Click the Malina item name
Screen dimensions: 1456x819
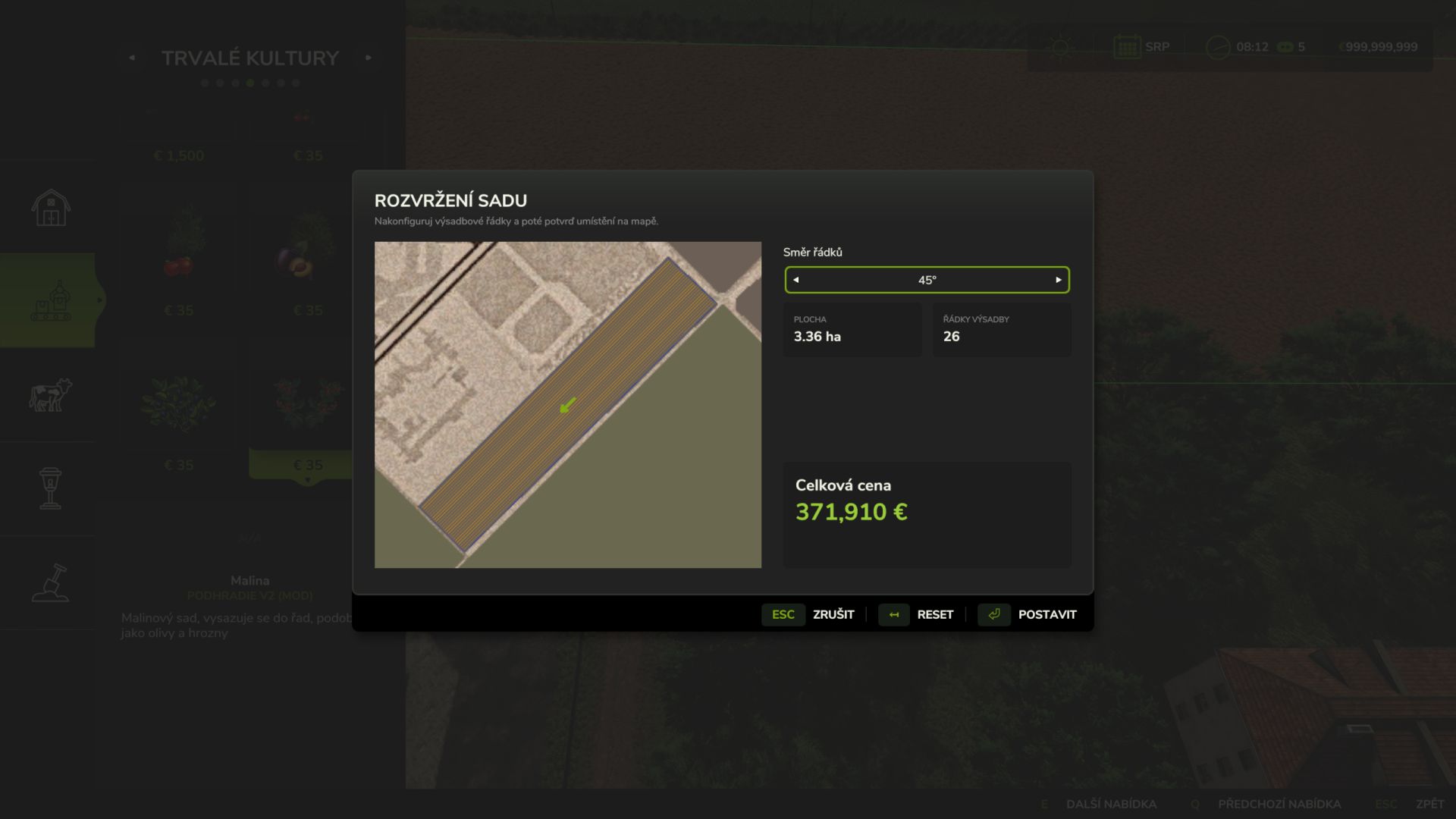250,580
